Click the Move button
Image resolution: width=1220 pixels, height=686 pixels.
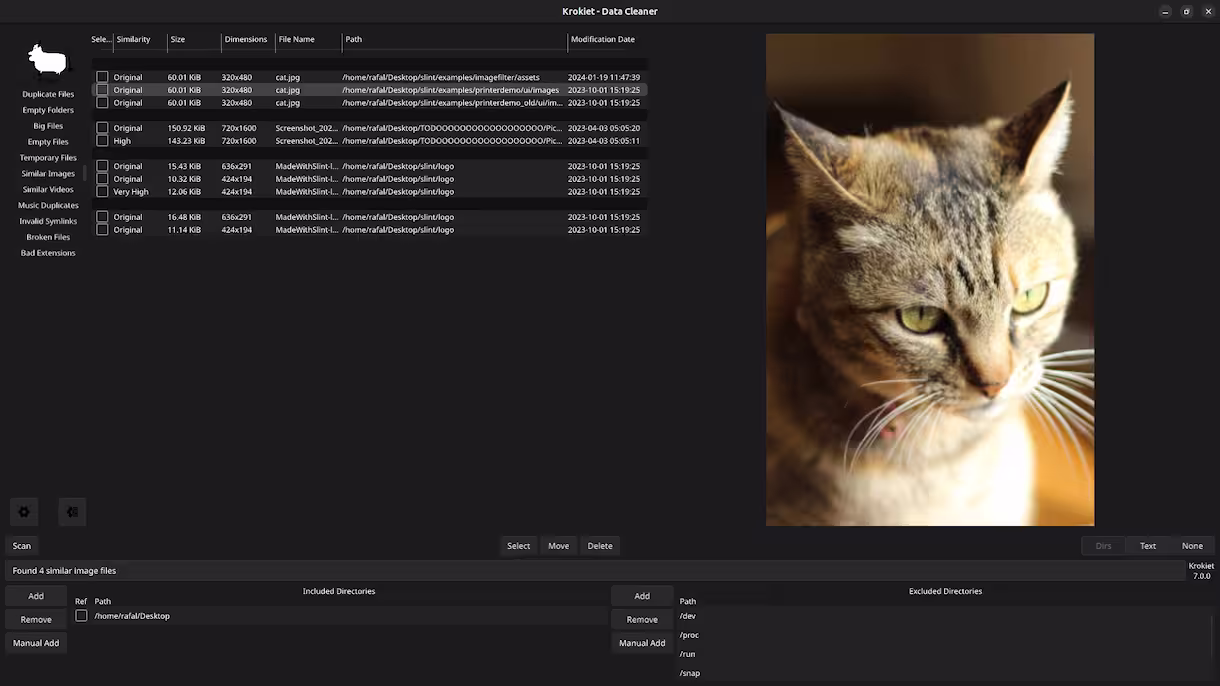(x=559, y=546)
